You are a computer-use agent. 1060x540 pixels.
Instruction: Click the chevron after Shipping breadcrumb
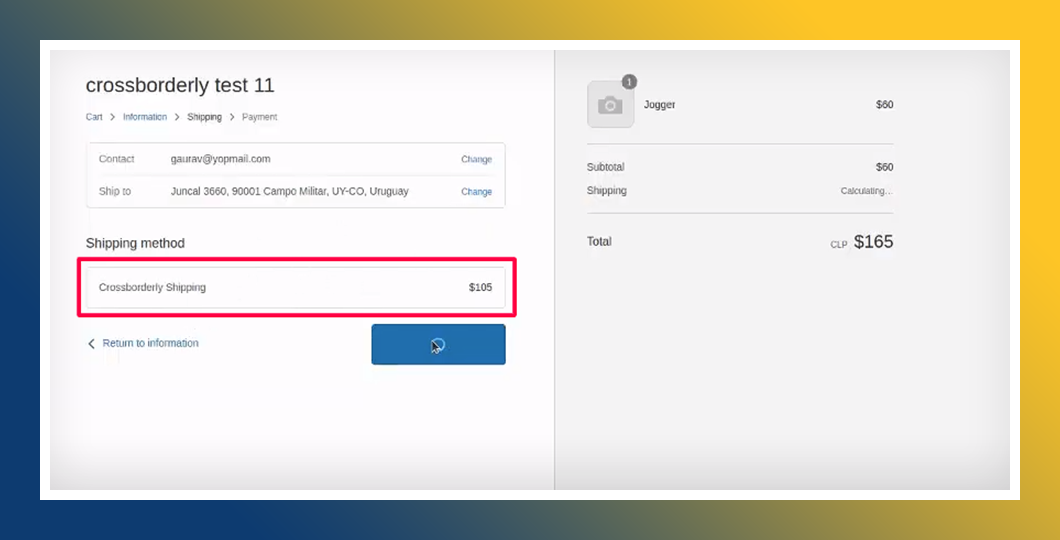coord(232,117)
